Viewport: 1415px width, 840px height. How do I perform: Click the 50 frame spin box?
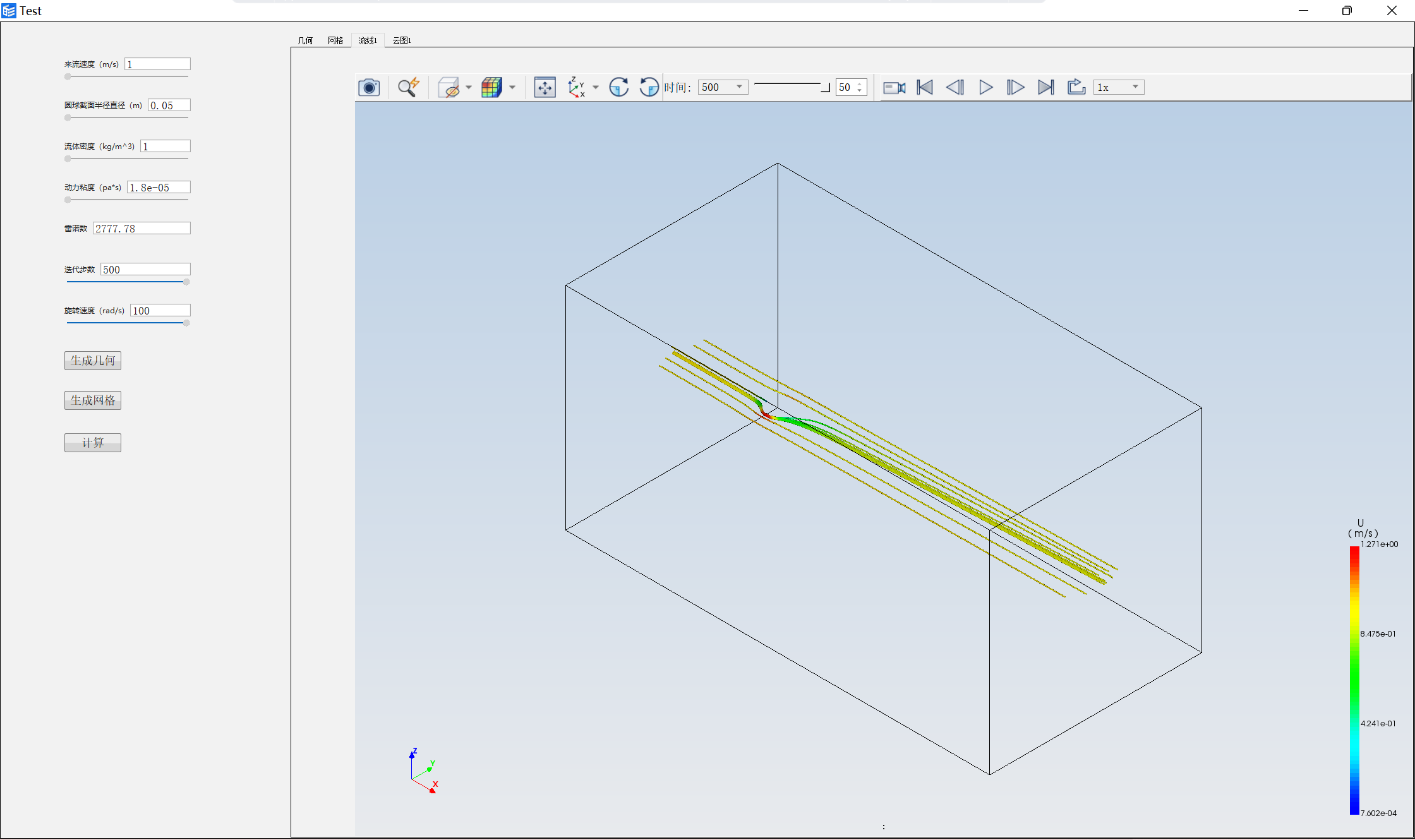pos(851,87)
